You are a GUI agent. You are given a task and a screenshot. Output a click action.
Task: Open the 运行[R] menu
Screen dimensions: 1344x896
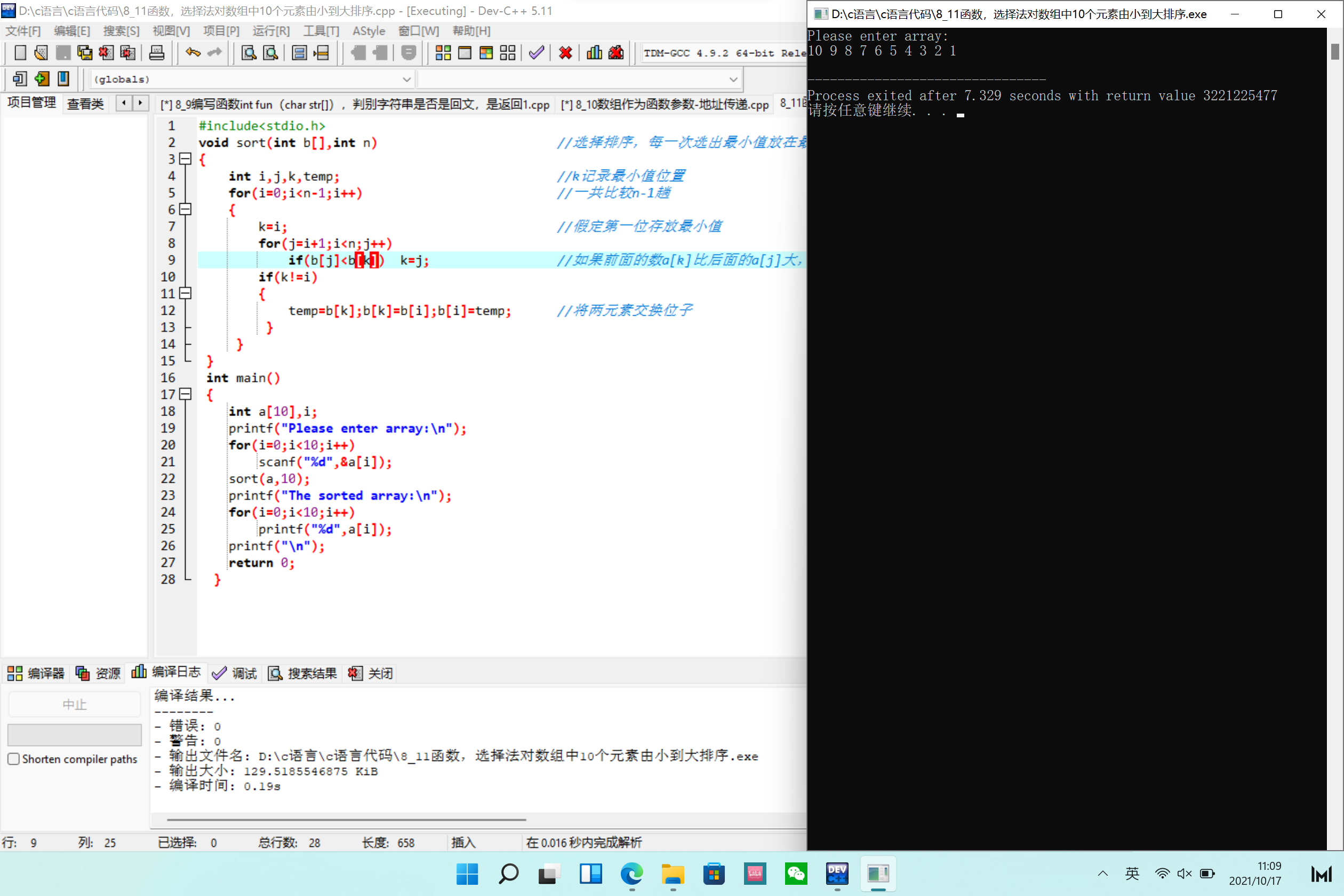coord(271,31)
